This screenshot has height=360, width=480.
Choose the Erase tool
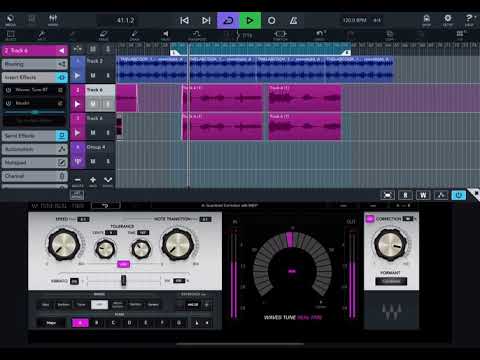(x=103, y=35)
